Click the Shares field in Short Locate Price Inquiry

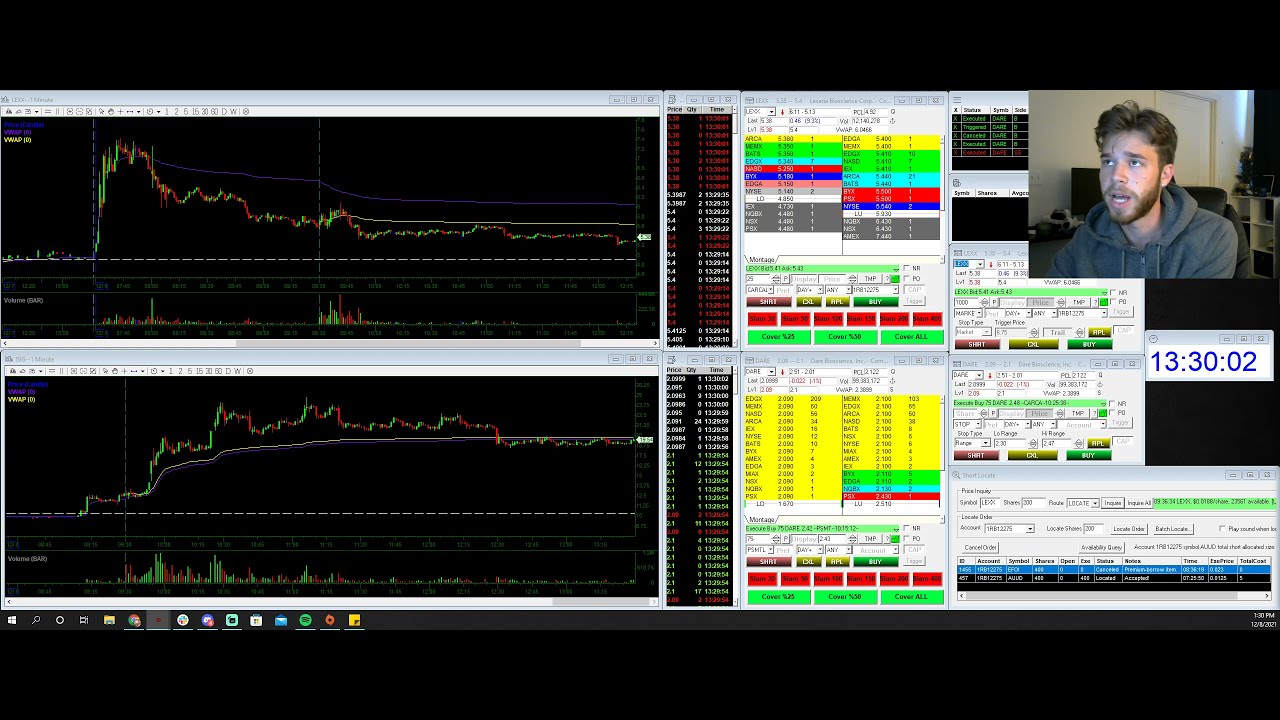1034,503
